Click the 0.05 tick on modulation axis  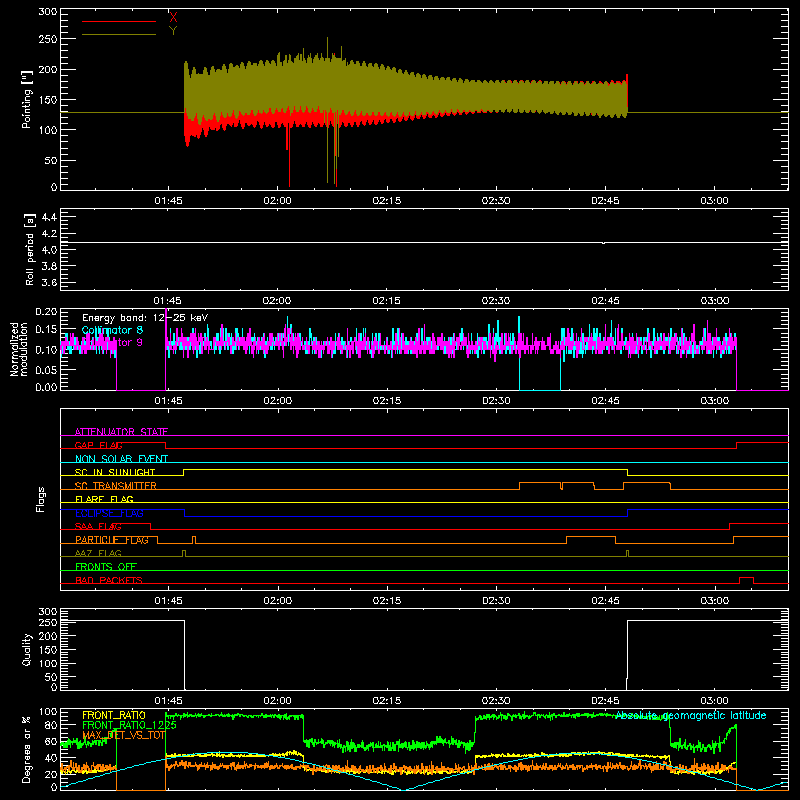[46, 369]
